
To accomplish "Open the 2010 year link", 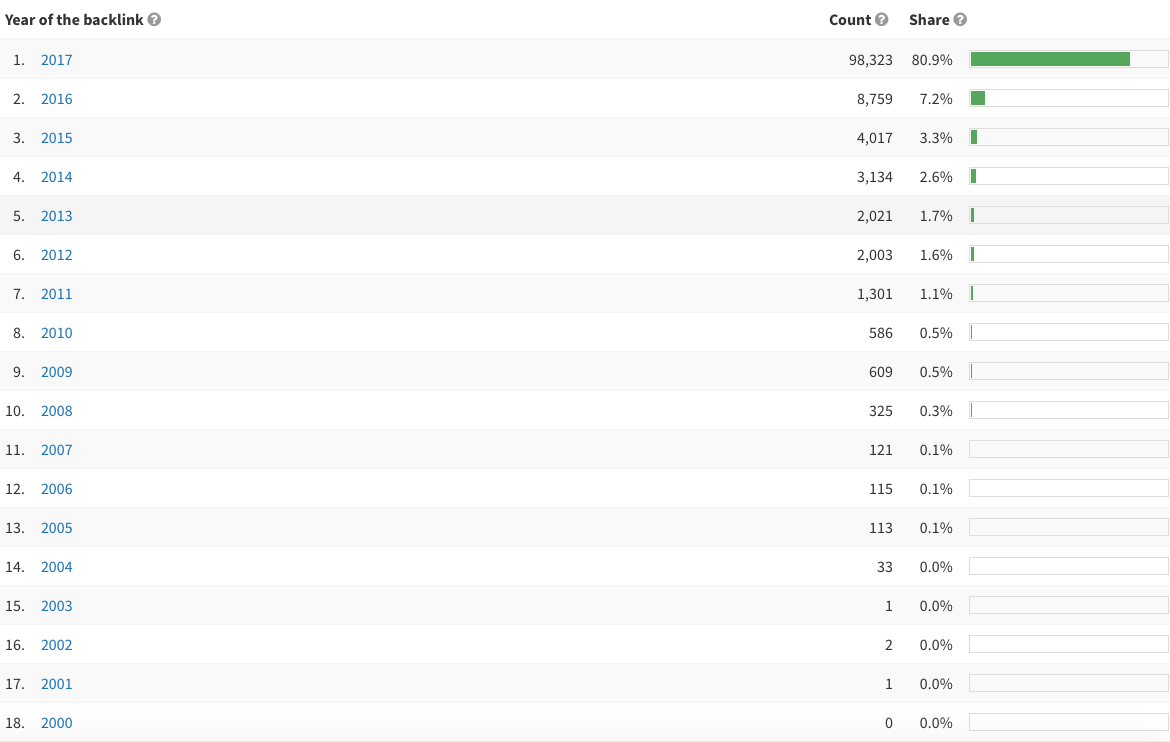I will 56,333.
